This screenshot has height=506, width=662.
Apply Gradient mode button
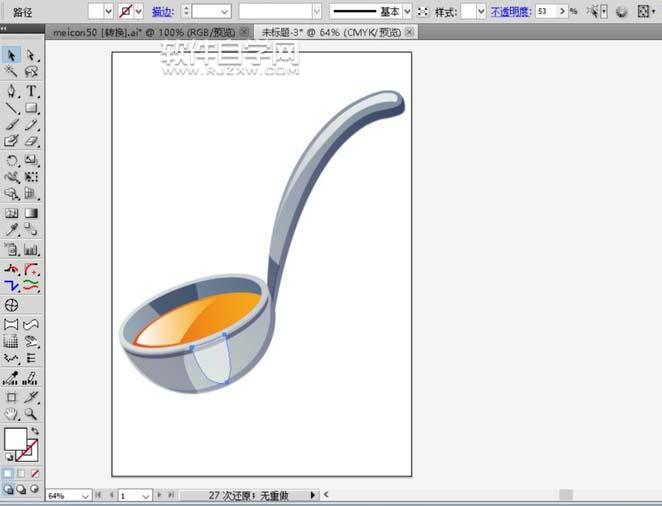[21, 474]
